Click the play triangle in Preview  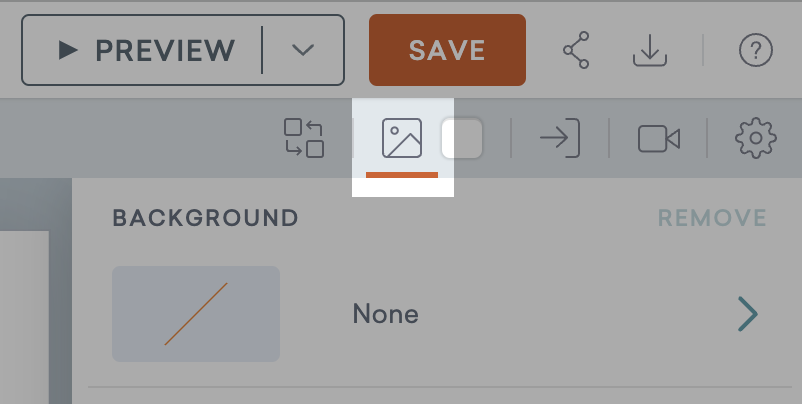(68, 50)
